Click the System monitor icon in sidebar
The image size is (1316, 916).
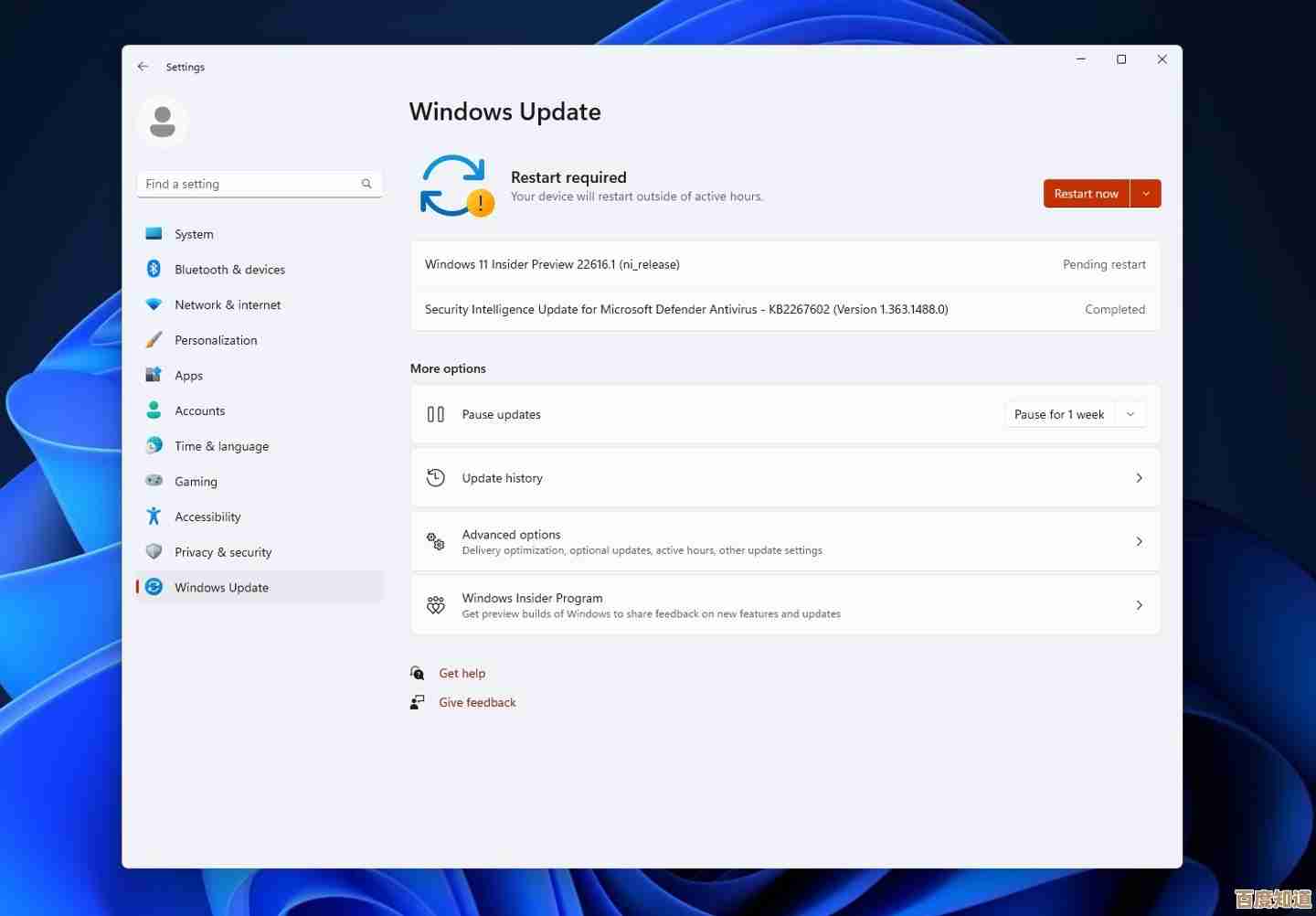tap(154, 234)
